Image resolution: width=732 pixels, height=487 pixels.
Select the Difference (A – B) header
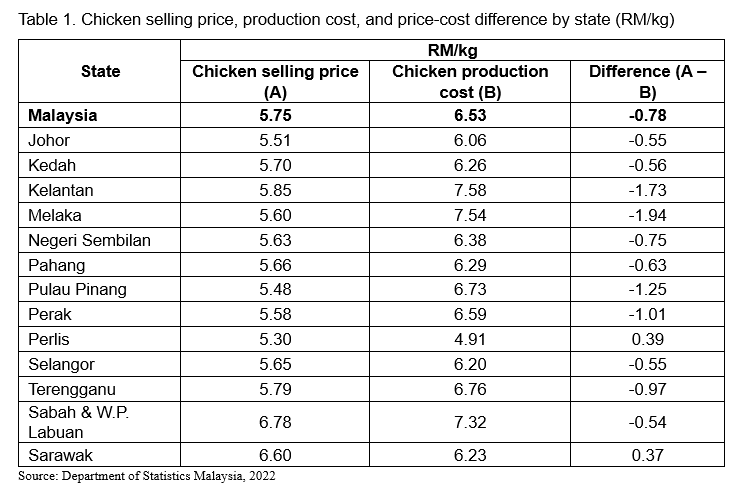tap(648, 81)
